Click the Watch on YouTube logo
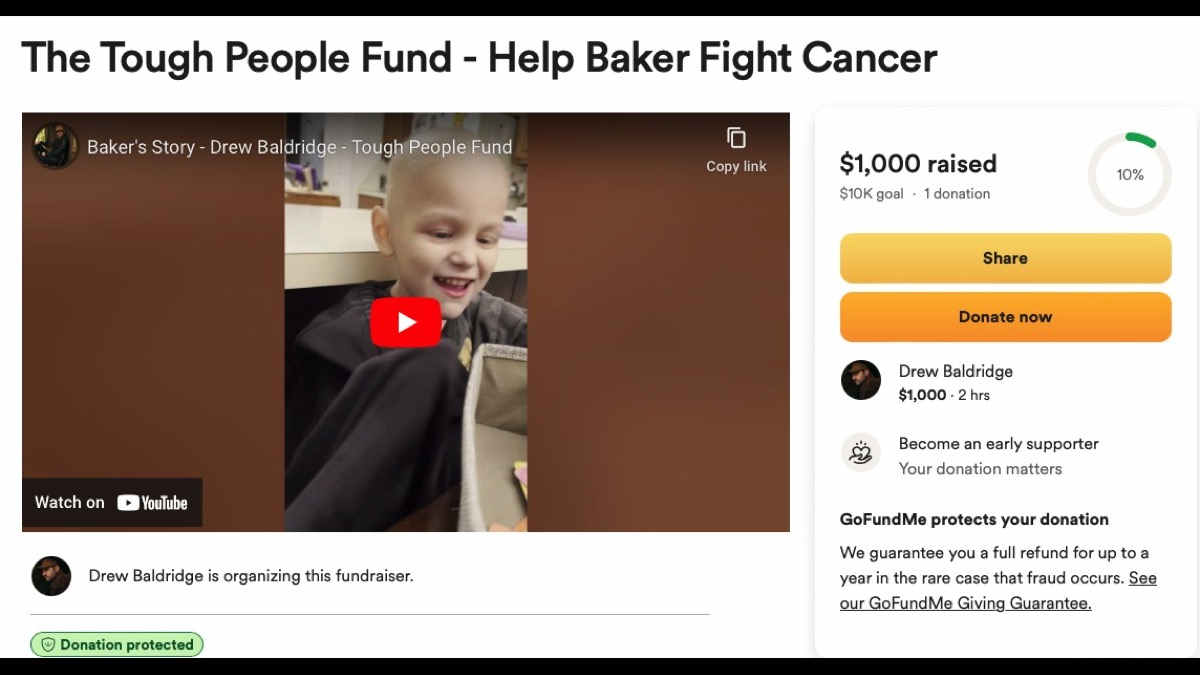1200x675 pixels. [112, 503]
